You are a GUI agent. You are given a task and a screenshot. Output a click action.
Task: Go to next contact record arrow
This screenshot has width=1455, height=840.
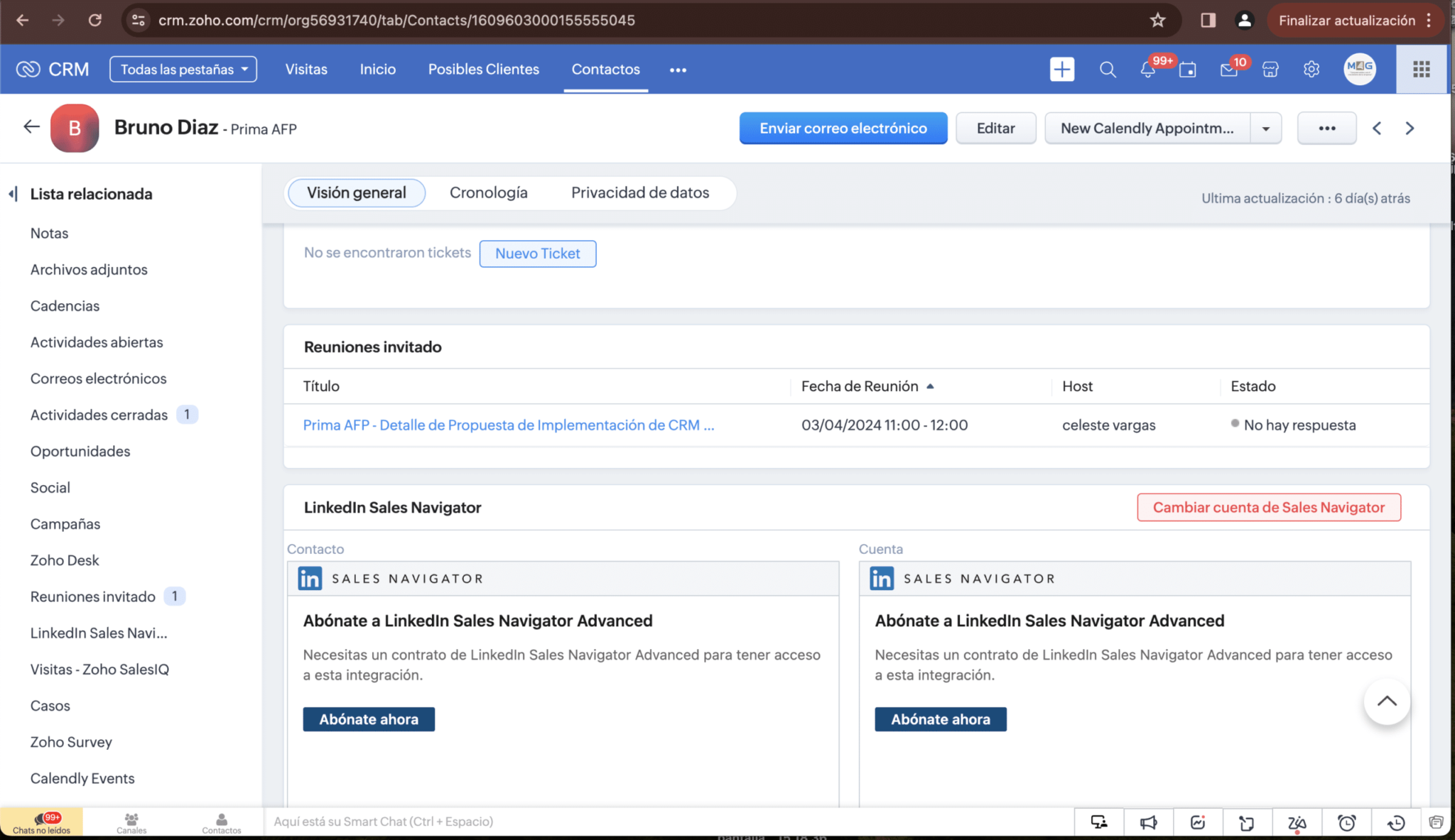click(x=1410, y=129)
